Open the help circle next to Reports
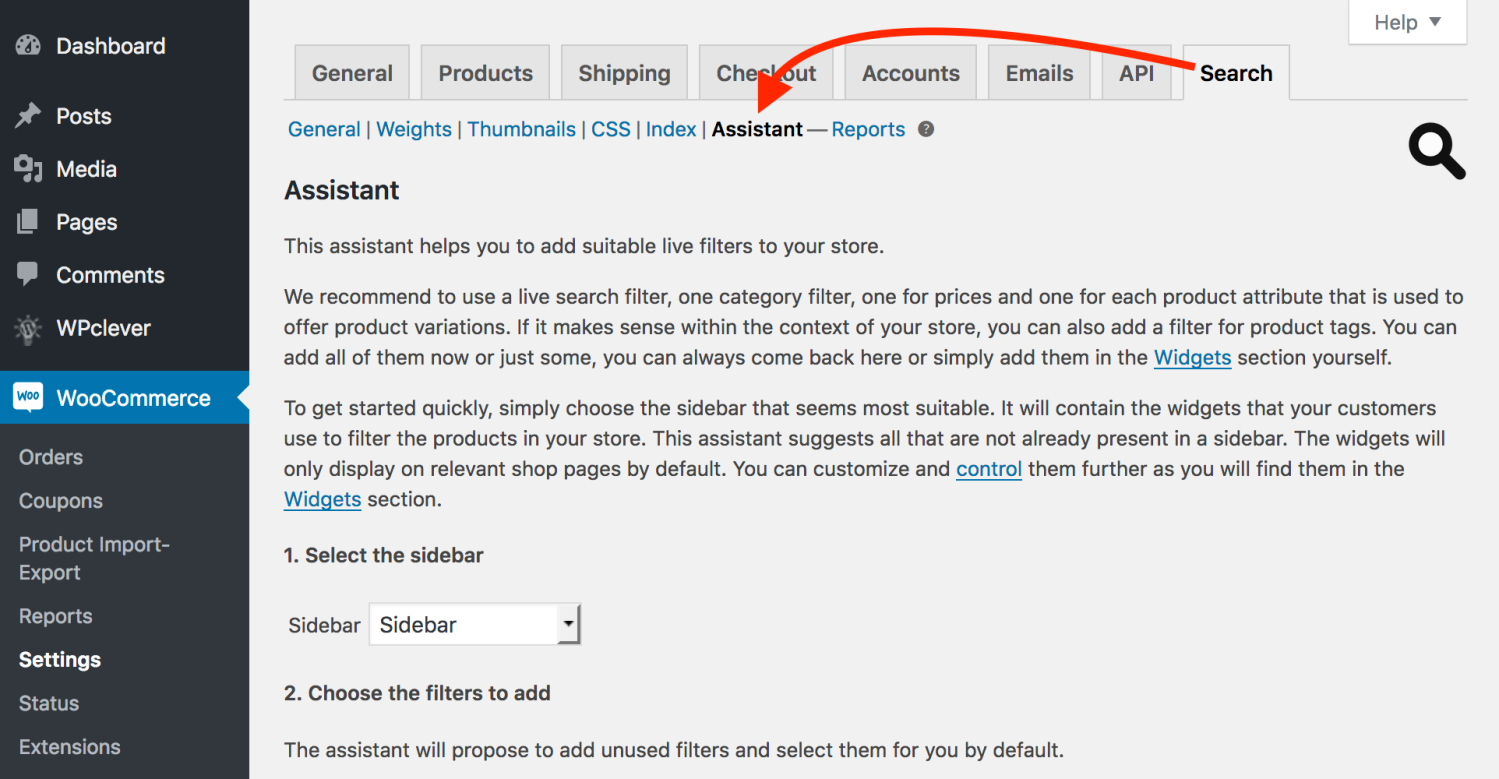This screenshot has width=1499, height=779. tap(925, 129)
